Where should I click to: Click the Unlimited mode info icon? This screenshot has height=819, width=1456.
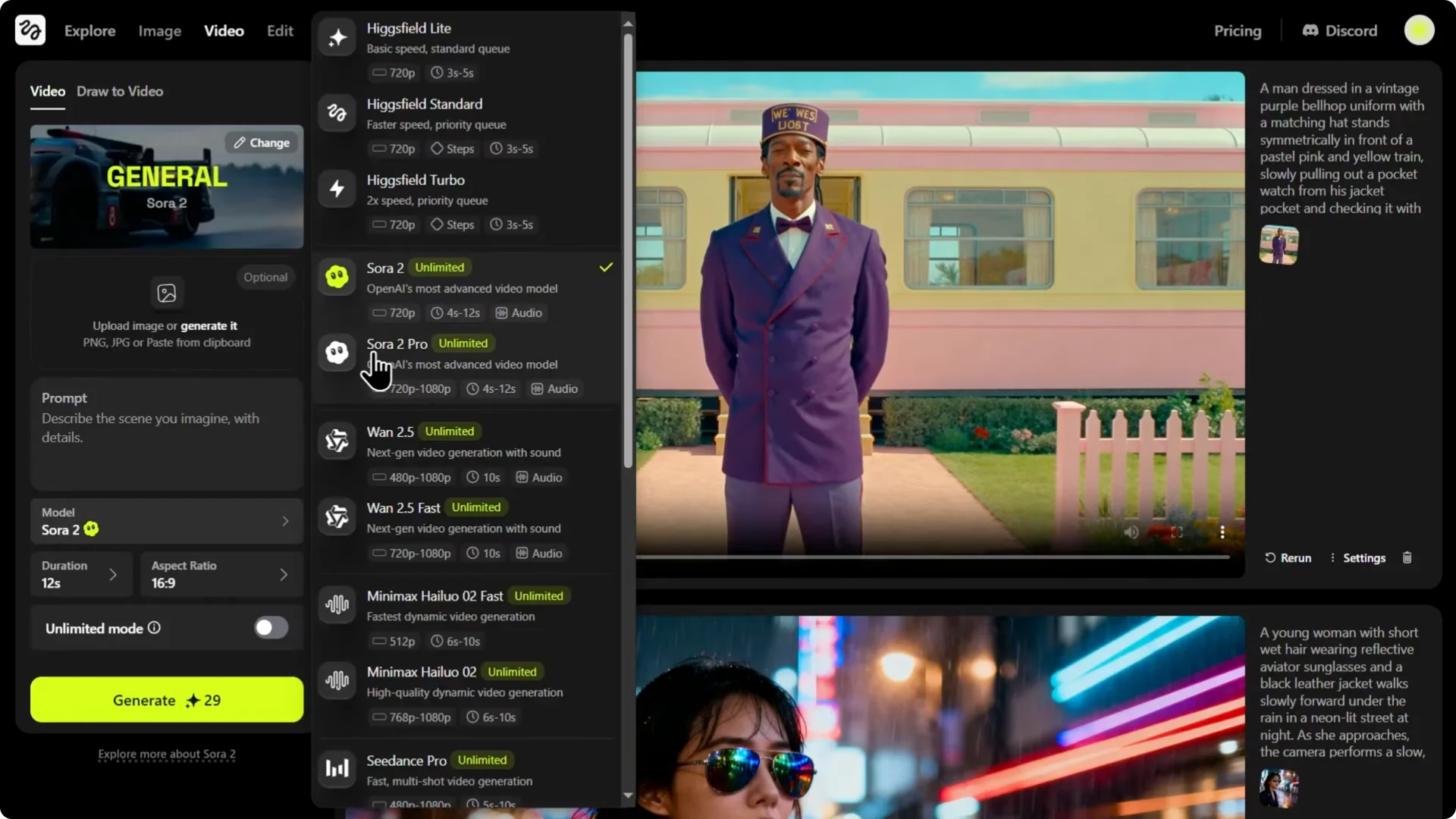point(154,628)
